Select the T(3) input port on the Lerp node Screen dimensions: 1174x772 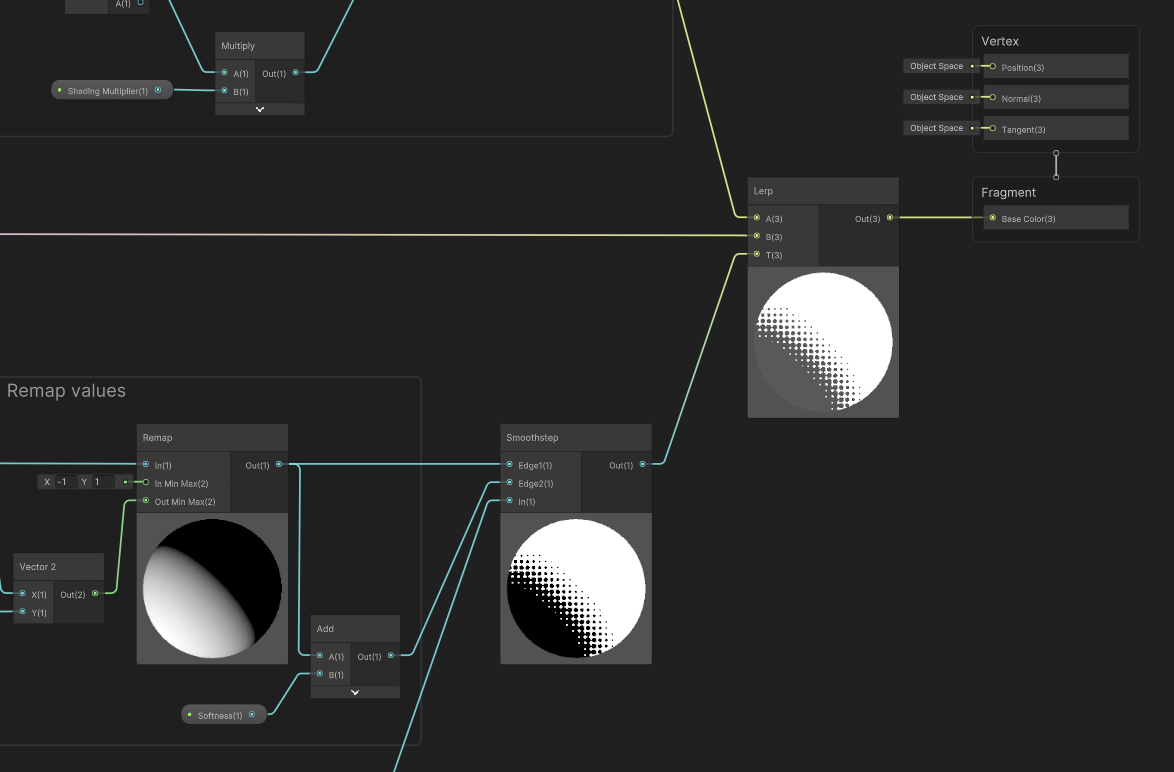758,254
